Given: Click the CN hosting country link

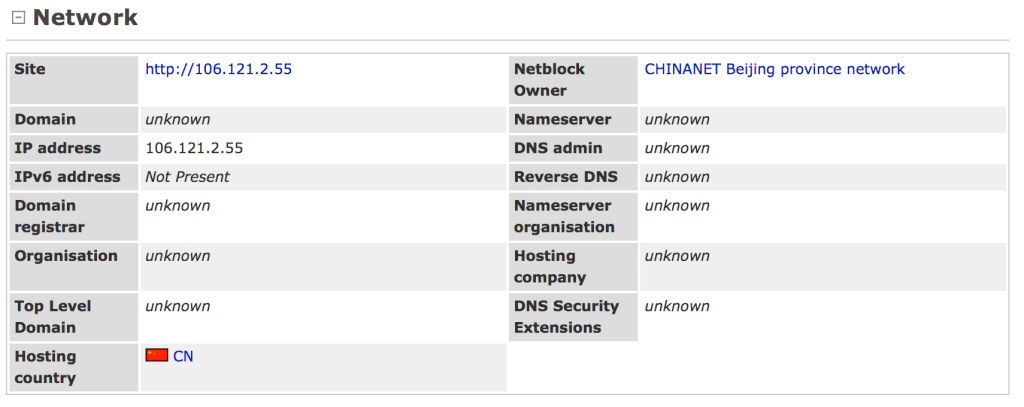Looking at the screenshot, I should pyautogui.click(x=183, y=356).
